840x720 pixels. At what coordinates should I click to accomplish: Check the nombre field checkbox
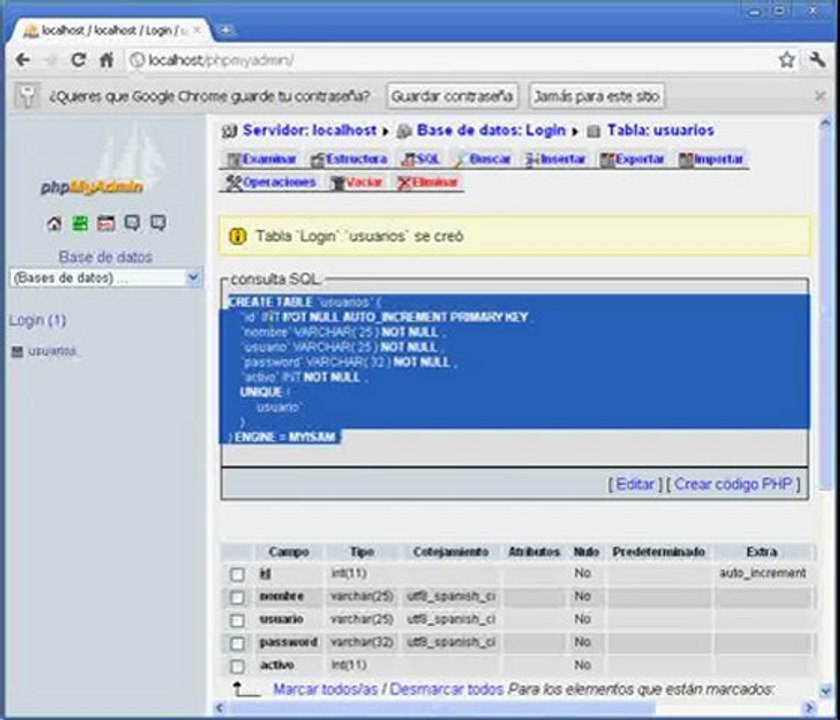point(237,597)
